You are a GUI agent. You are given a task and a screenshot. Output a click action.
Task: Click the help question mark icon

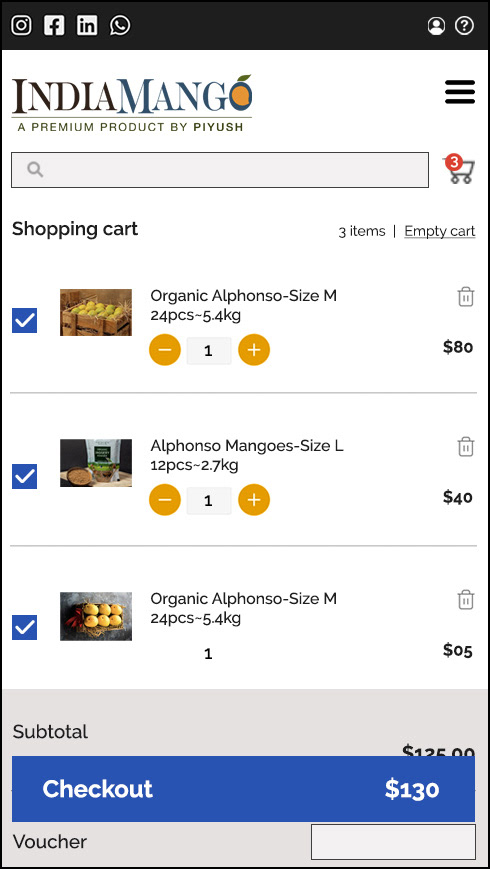coord(465,25)
